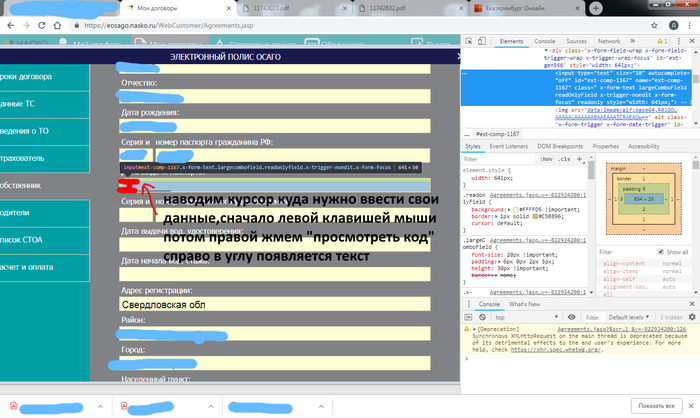Viewport: 700px width, 418px height.
Task: Close the console drawer with the X
Action: pos(691,303)
